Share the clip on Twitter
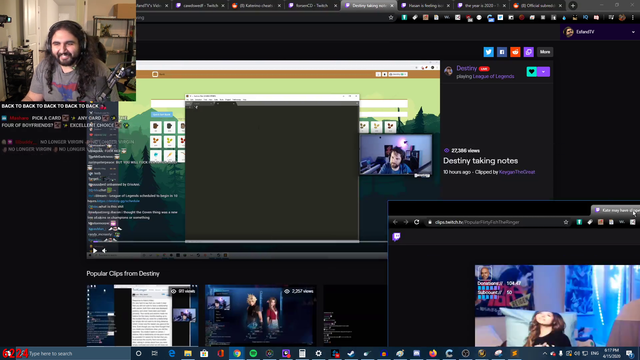 click(488, 52)
